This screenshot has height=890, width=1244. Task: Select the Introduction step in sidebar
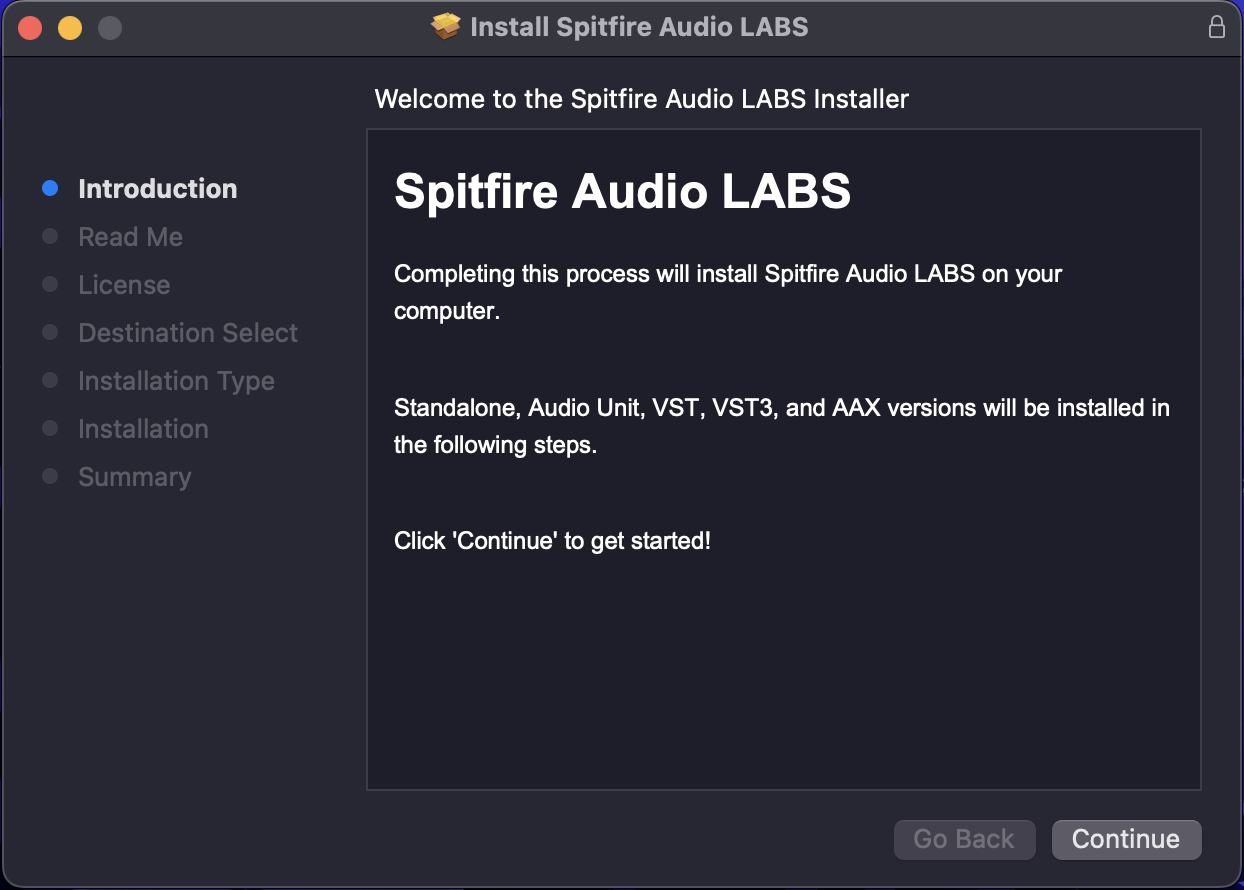[158, 189]
